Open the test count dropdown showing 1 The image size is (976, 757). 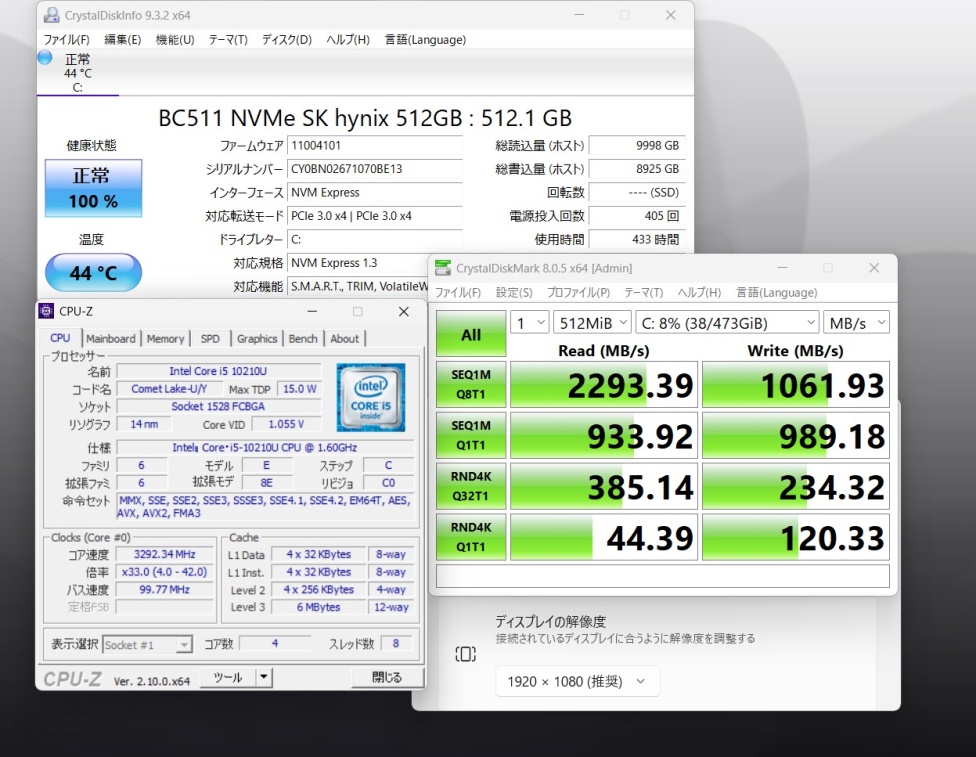530,323
